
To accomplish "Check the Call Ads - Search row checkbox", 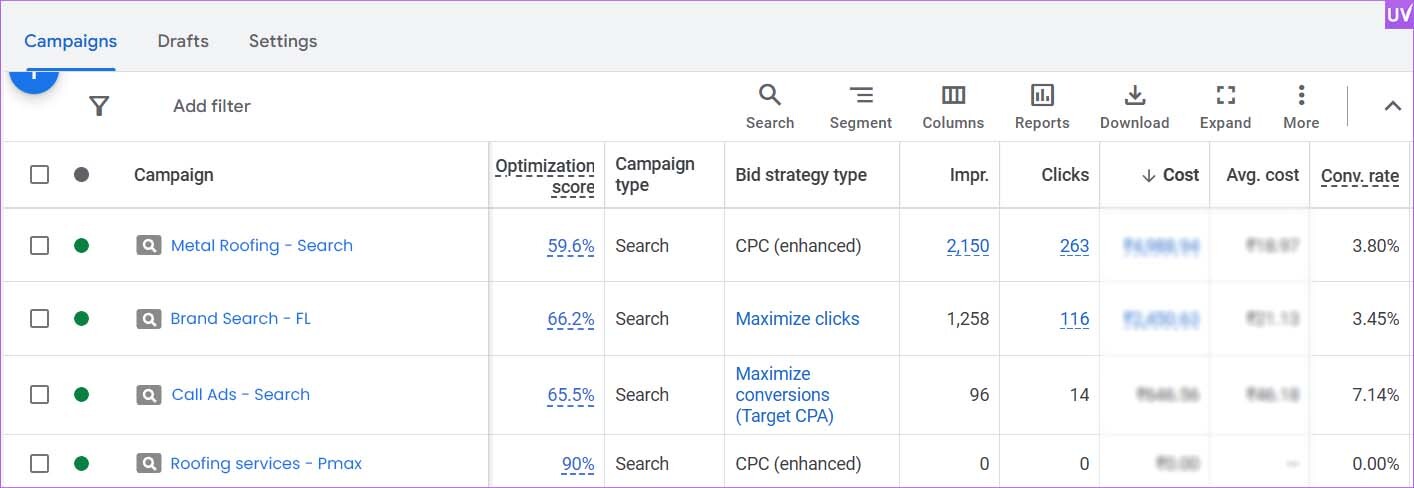I will [39, 395].
